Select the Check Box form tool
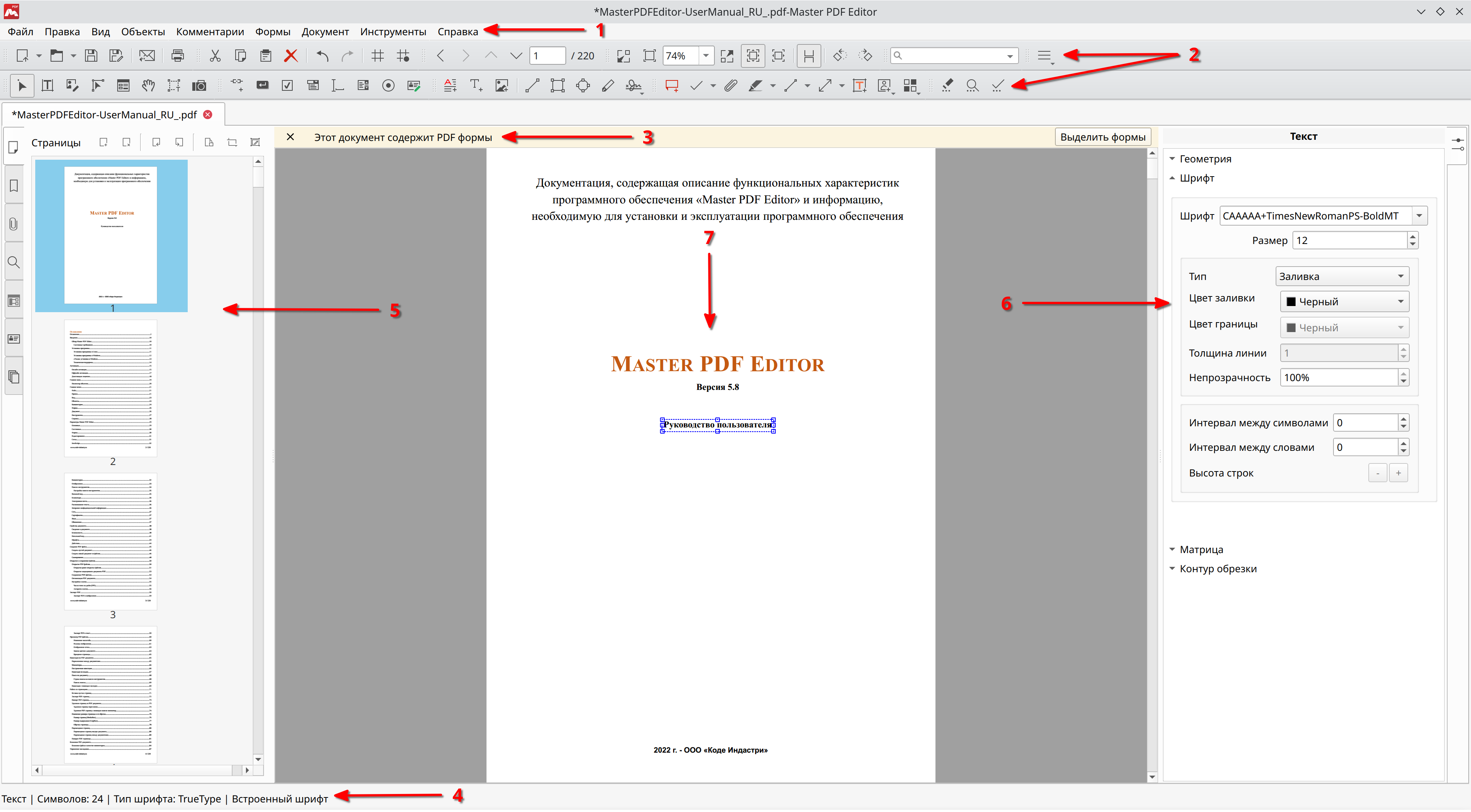This screenshot has height=812, width=1471. pyautogui.click(x=287, y=86)
